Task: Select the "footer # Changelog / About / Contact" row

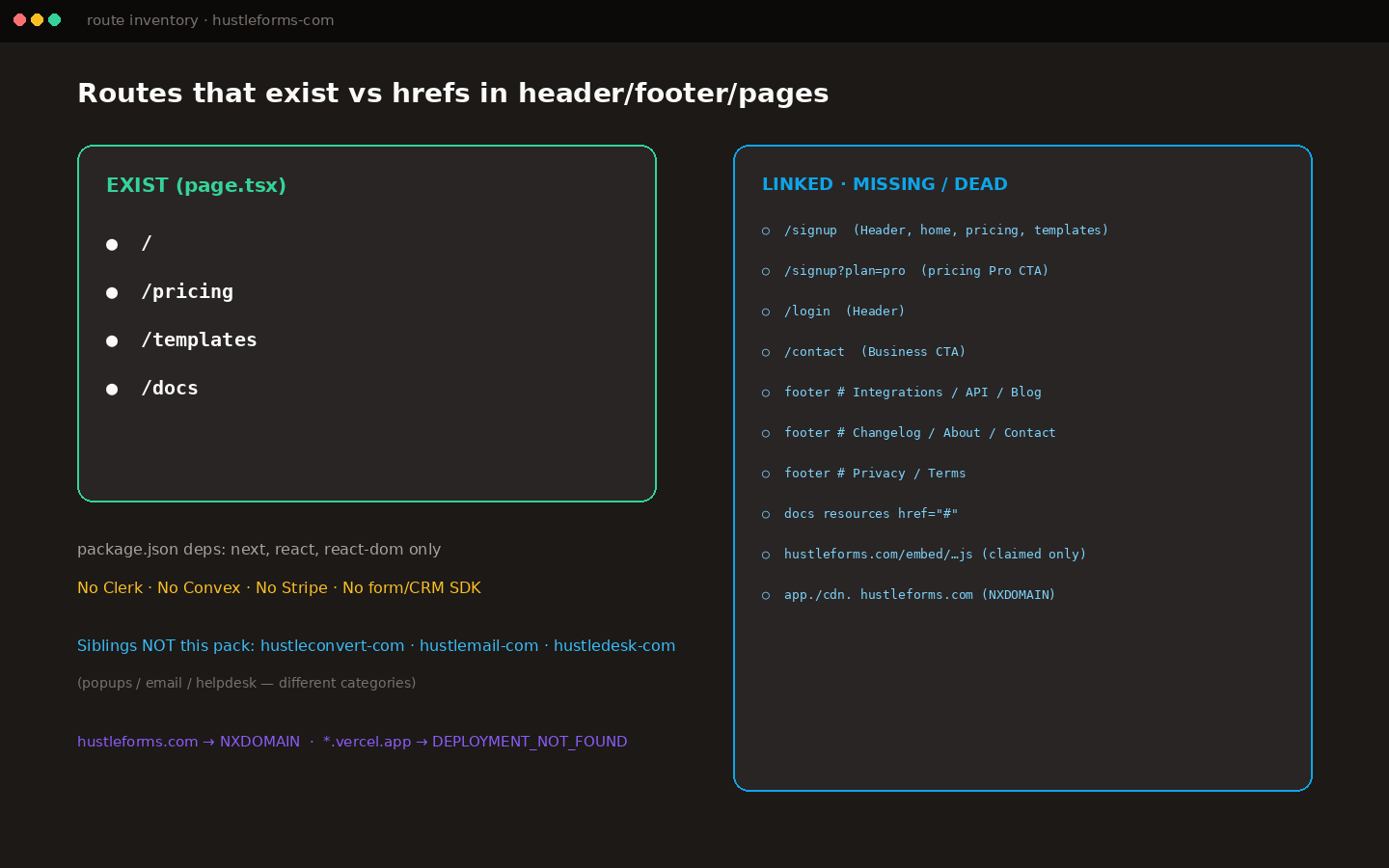Action: coord(909,433)
